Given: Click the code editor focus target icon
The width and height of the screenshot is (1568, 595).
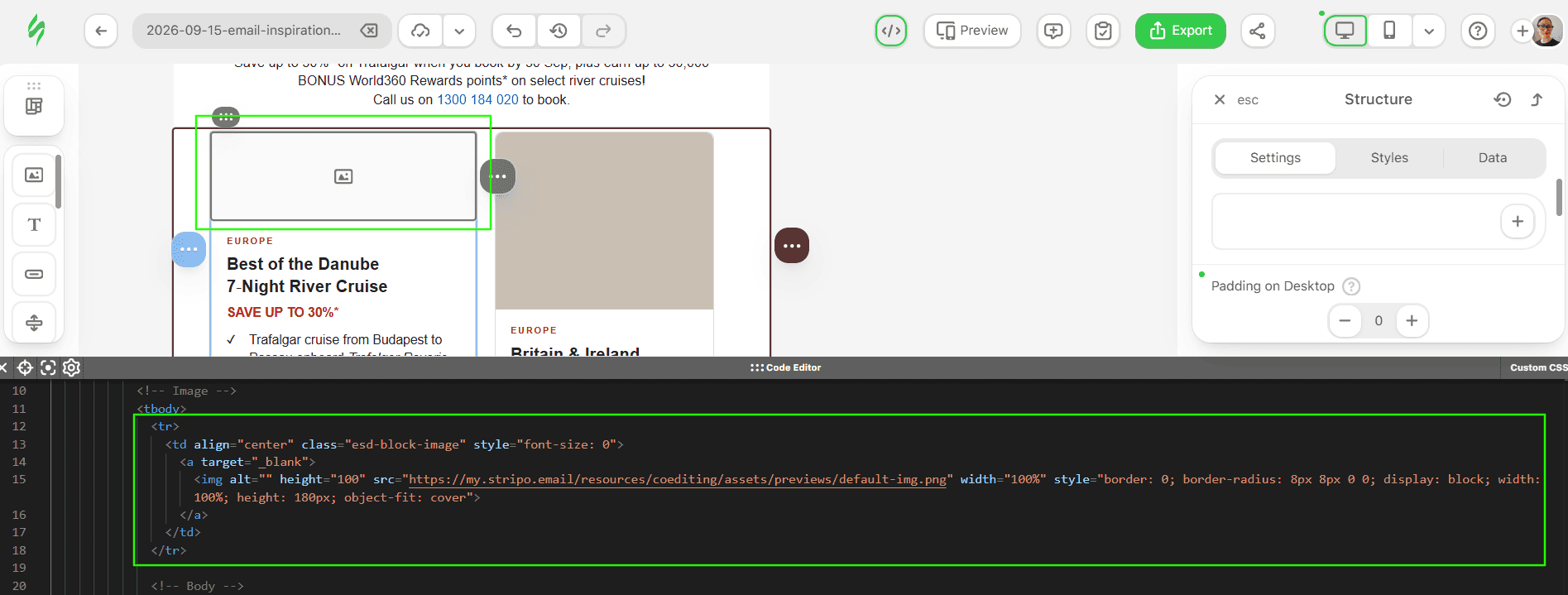Looking at the screenshot, I should (x=48, y=367).
